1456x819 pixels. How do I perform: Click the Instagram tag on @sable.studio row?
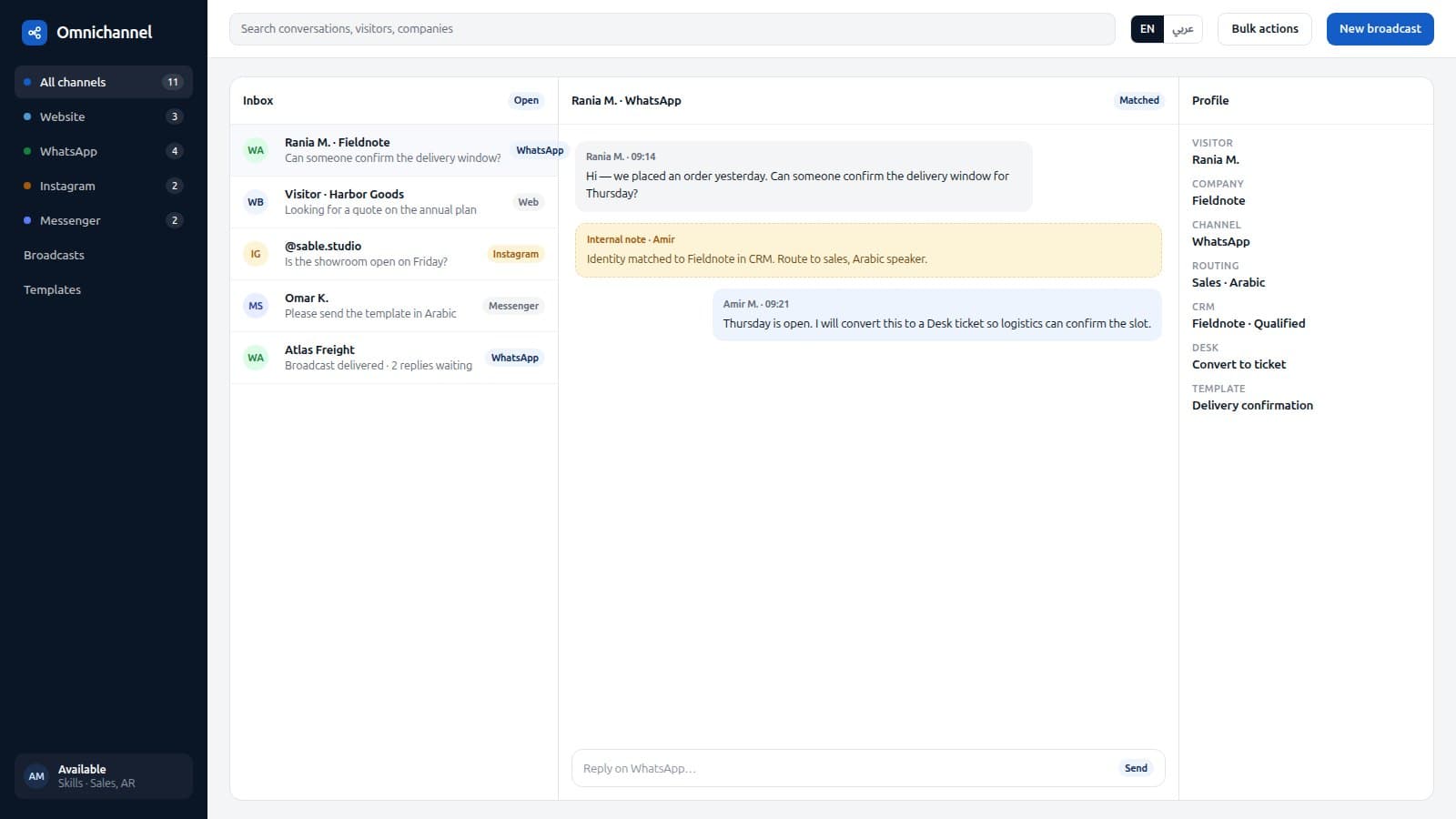click(515, 254)
